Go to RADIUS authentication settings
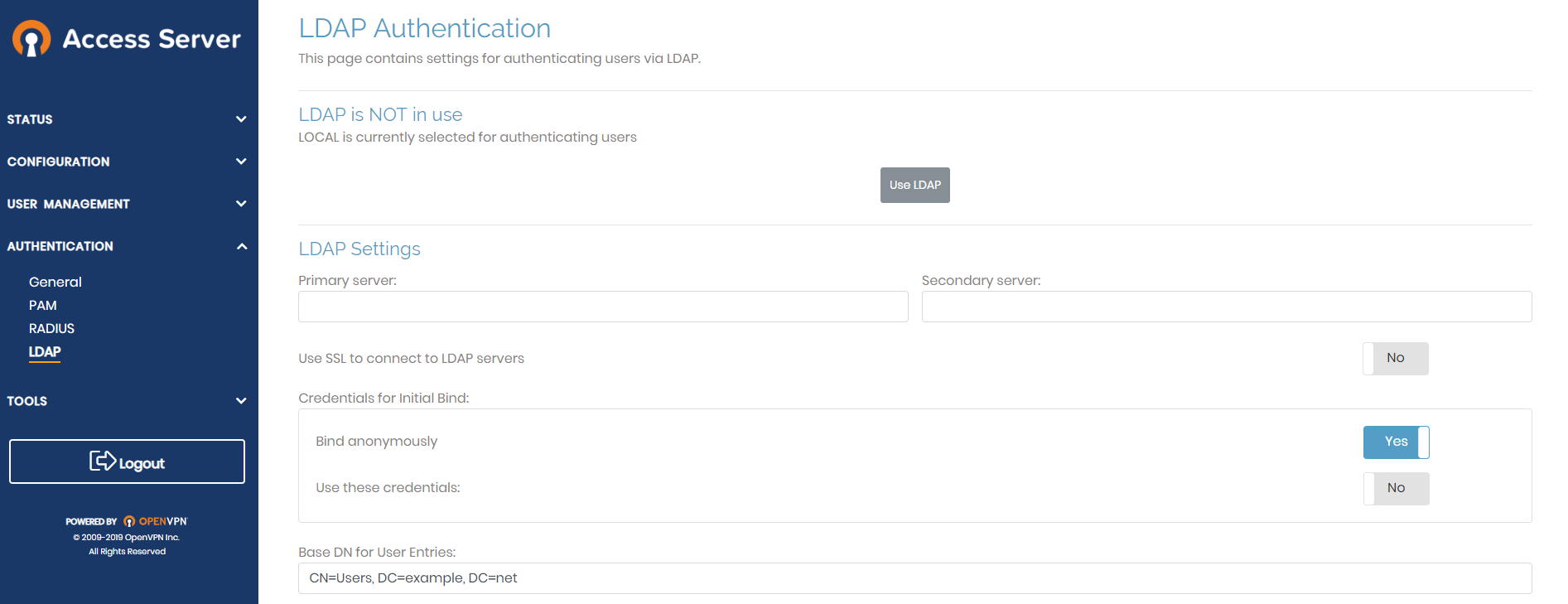Viewport: 1568px width, 604px height. tap(51, 328)
